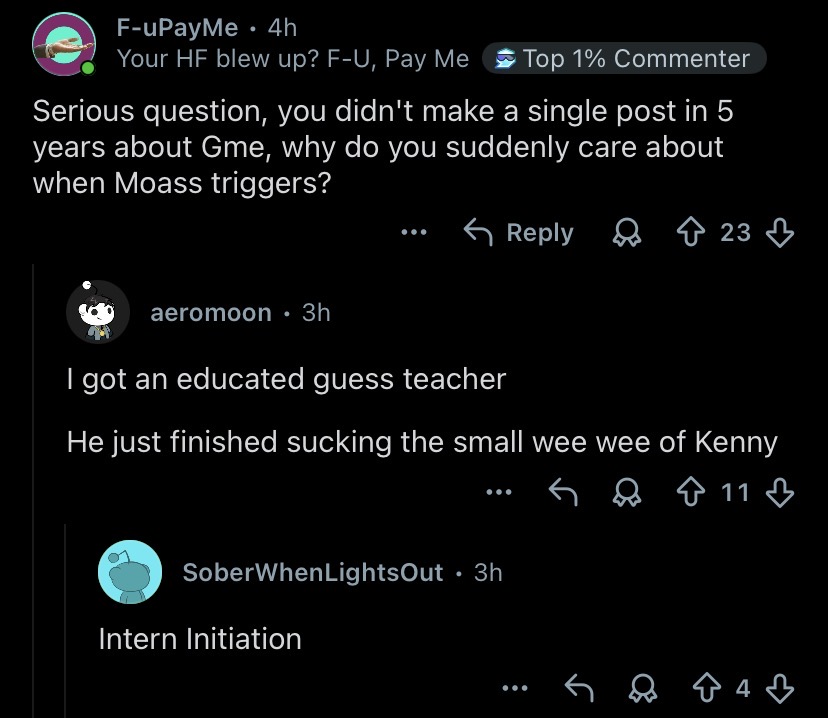828x718 pixels.
Task: Click Reply on F-uPayMe's comment
Action: pyautogui.click(x=518, y=233)
